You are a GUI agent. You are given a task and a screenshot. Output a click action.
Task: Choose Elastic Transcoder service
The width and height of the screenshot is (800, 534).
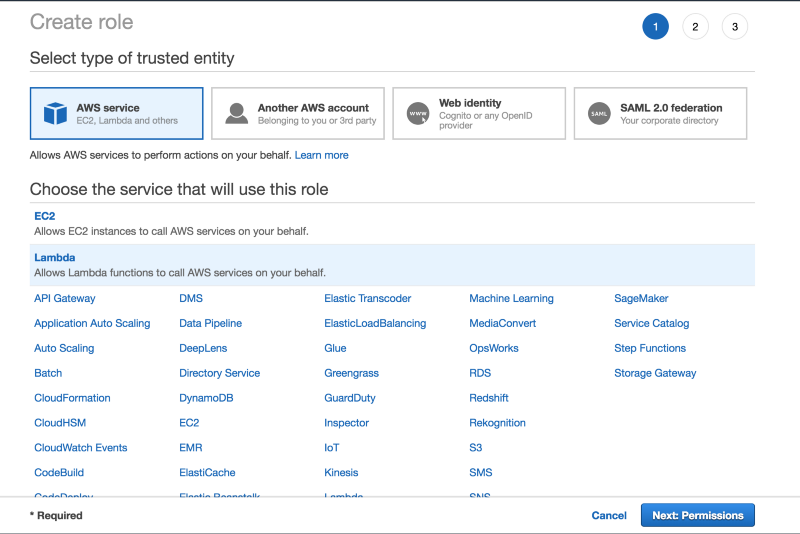368,298
